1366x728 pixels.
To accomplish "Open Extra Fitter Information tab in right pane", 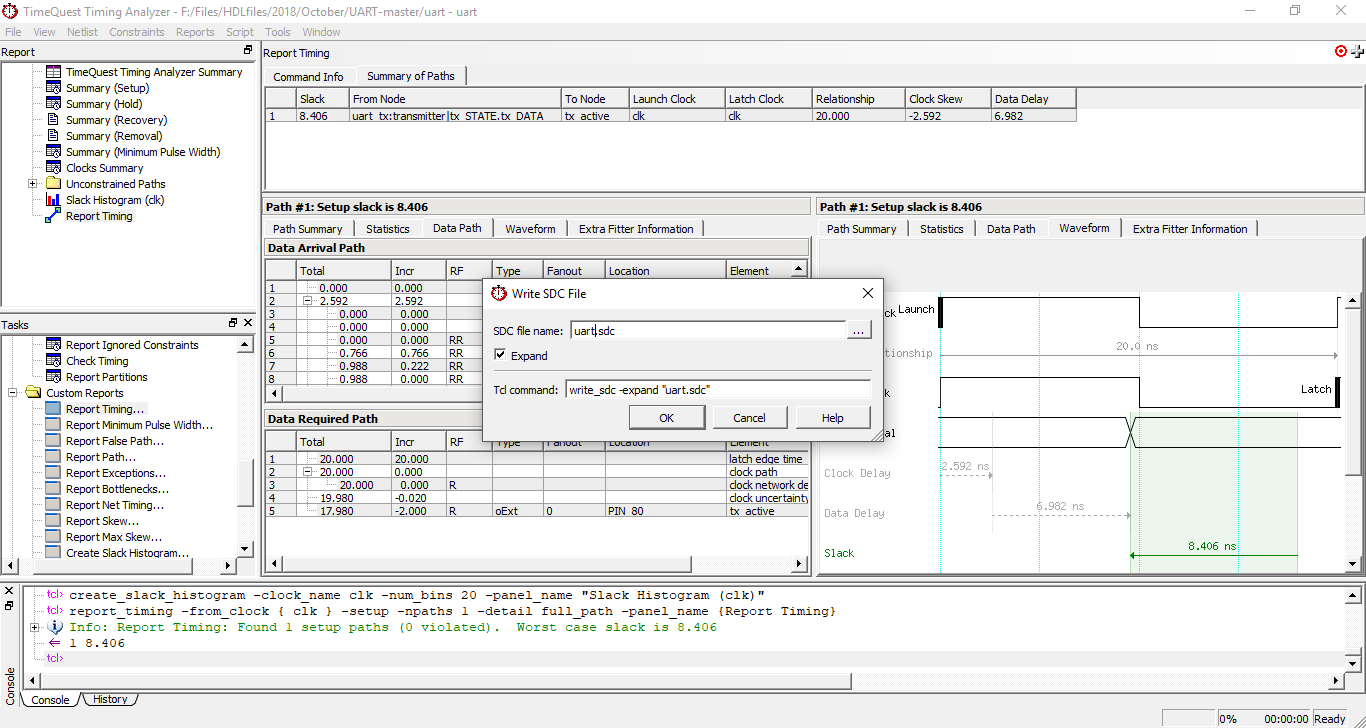I will [x=1190, y=229].
